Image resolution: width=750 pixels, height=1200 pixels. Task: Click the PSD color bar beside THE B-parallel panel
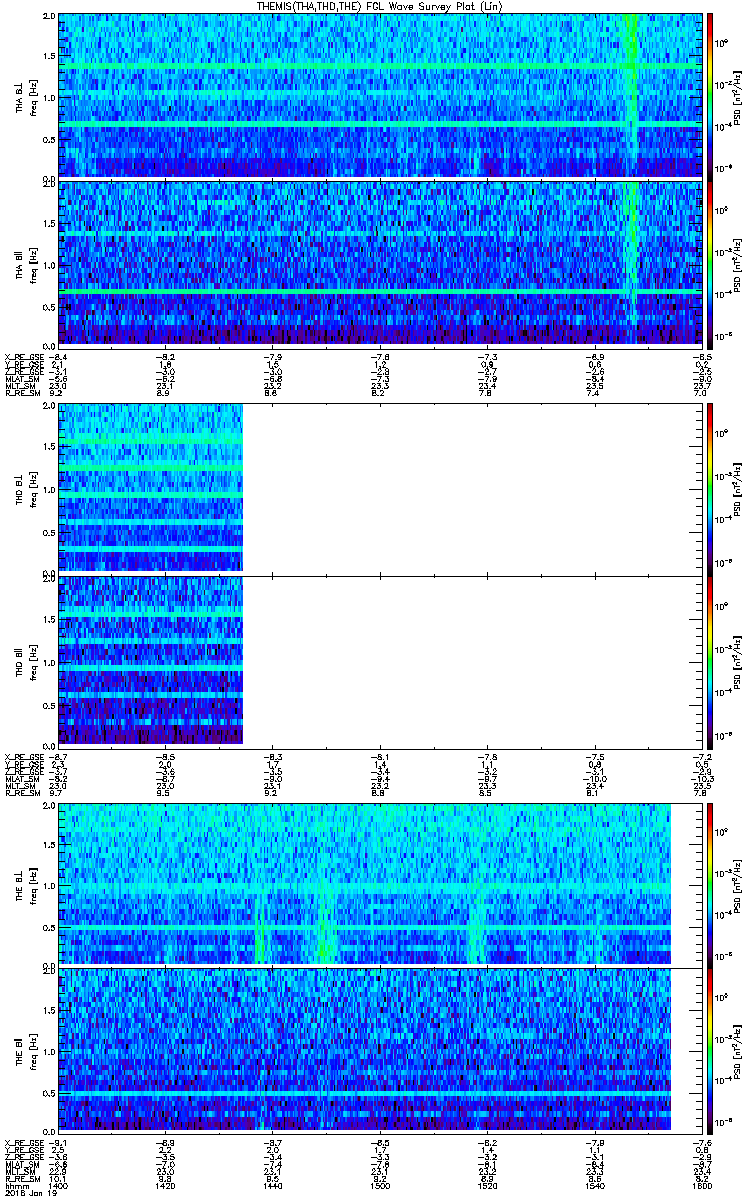(709, 1052)
